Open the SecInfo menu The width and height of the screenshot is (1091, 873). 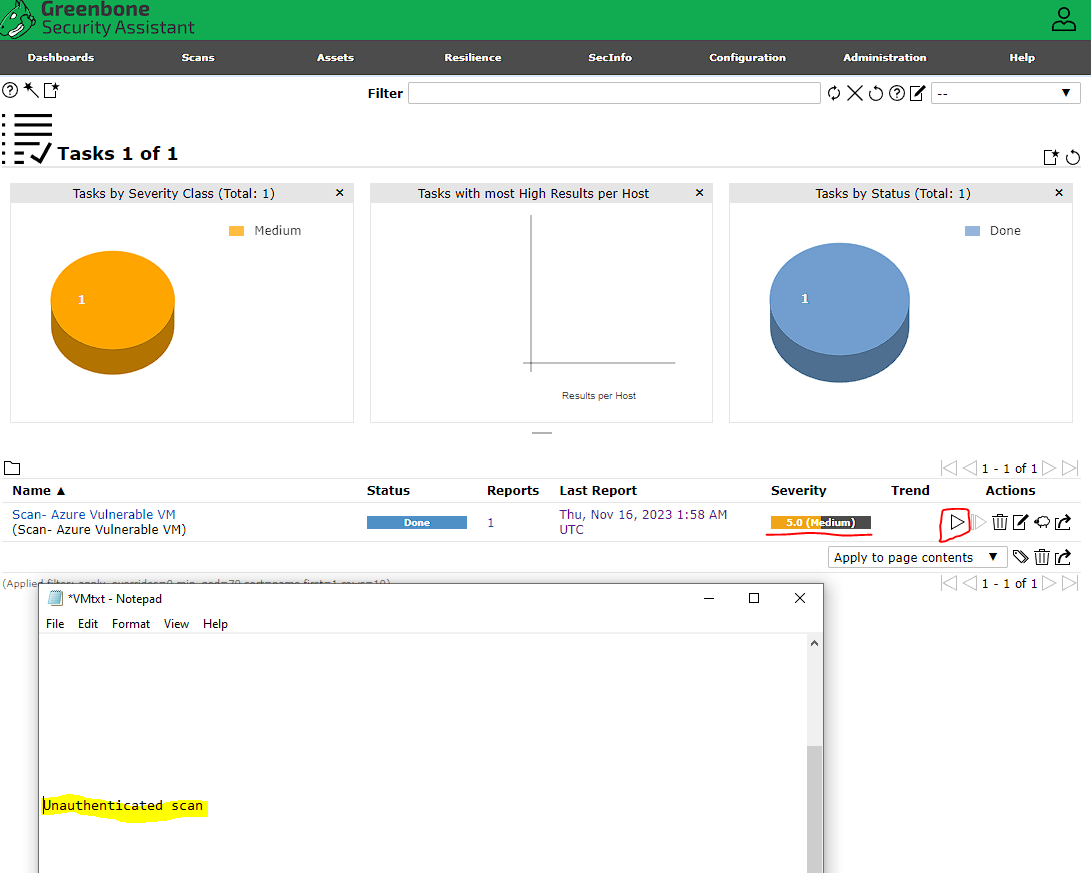(610, 58)
